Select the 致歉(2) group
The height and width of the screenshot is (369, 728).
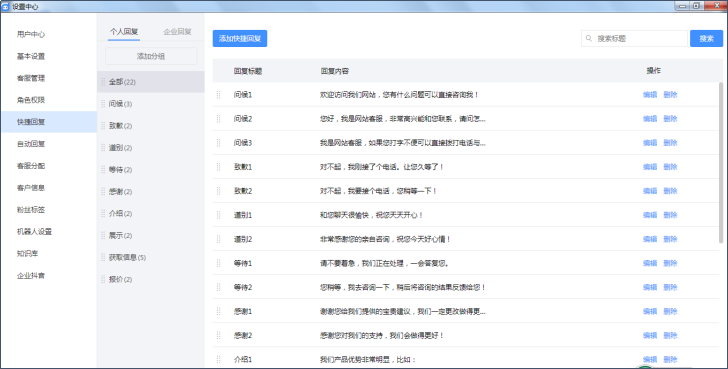151,125
